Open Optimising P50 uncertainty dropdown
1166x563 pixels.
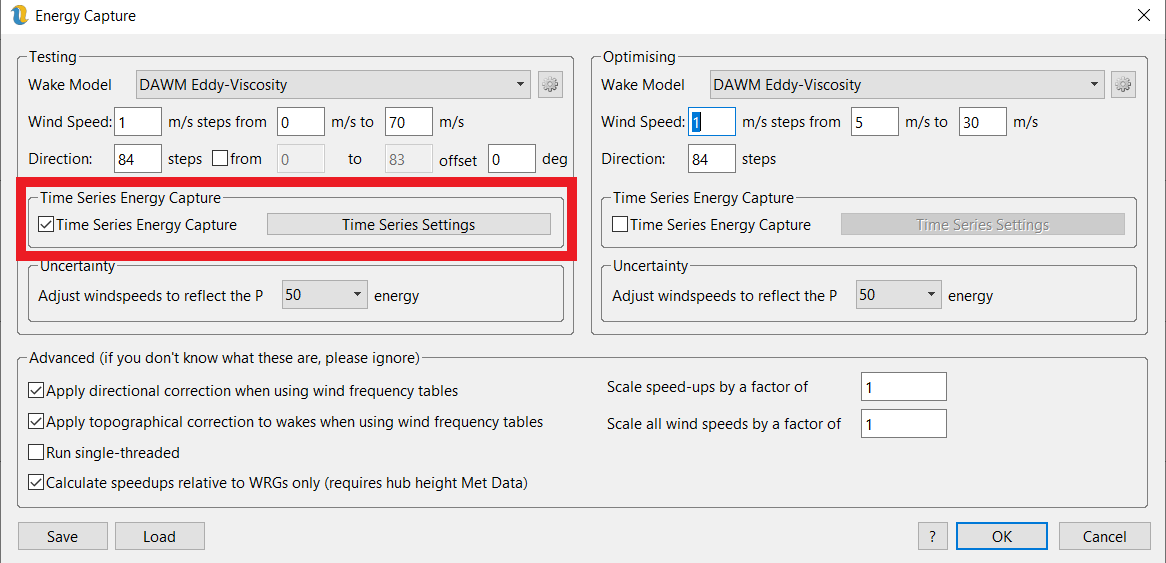tap(898, 295)
